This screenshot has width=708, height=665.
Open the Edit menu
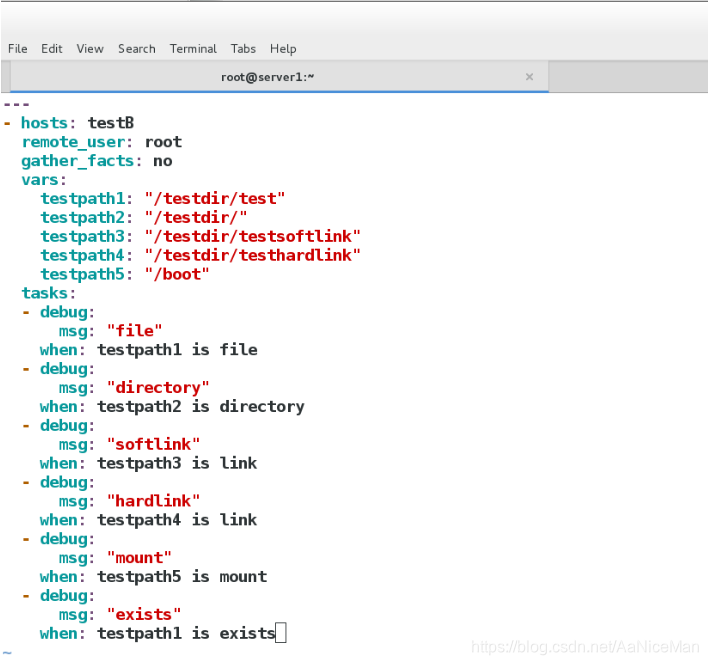pyautogui.click(x=51, y=49)
